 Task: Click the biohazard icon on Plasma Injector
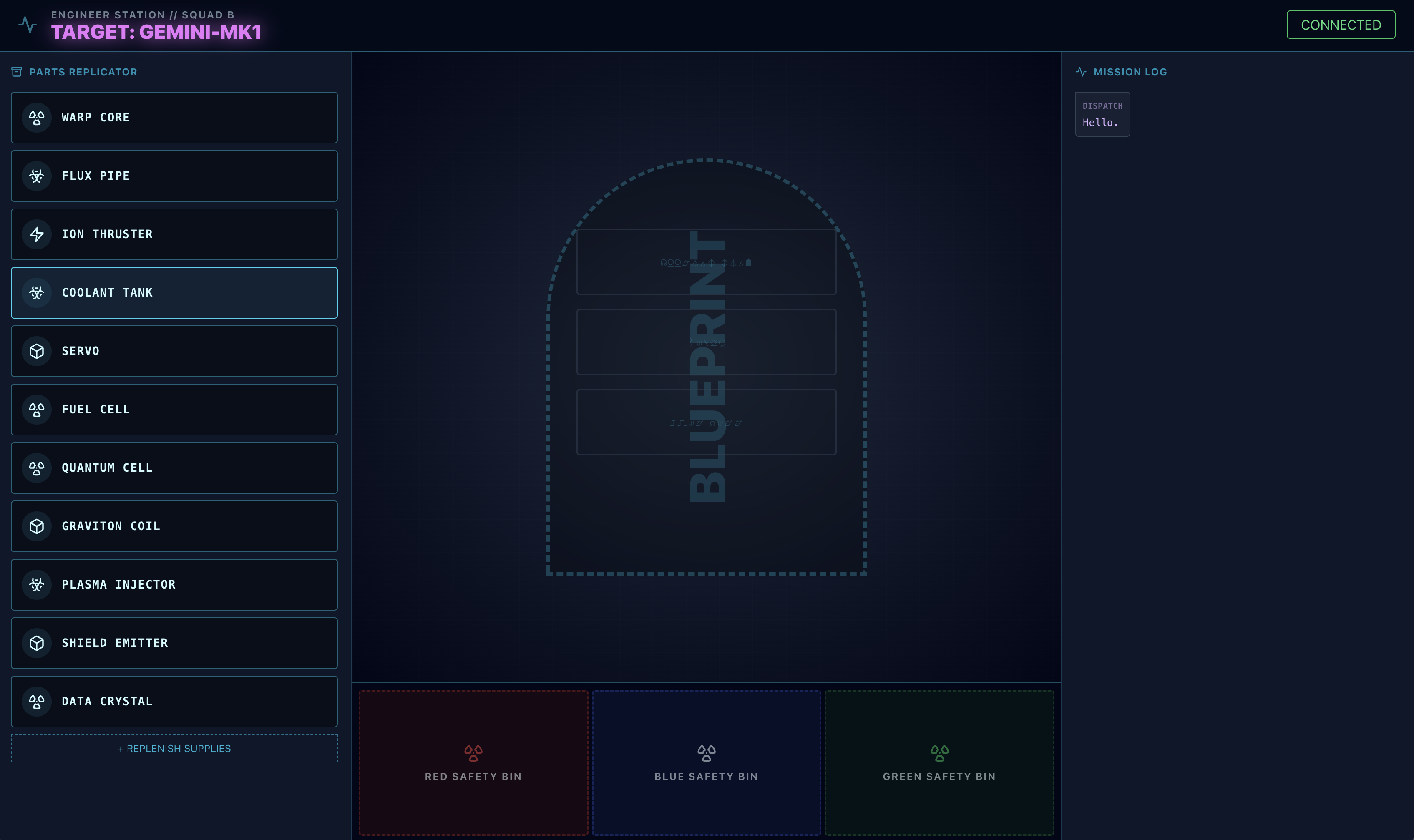(36, 584)
